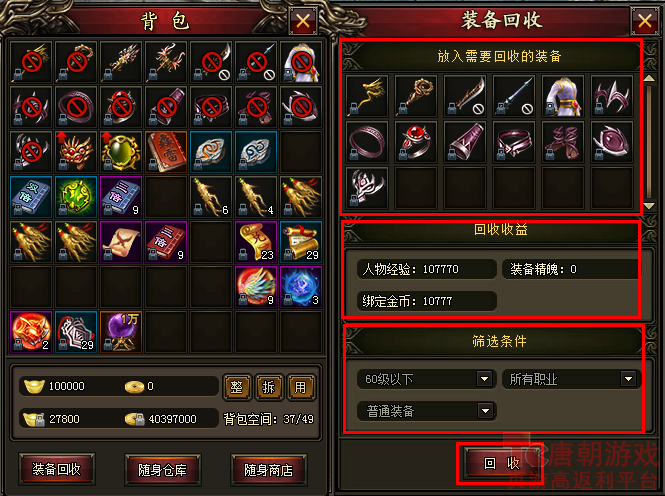Open the 随身商店 portable shop
This screenshot has width=665, height=496.
pyautogui.click(x=268, y=470)
